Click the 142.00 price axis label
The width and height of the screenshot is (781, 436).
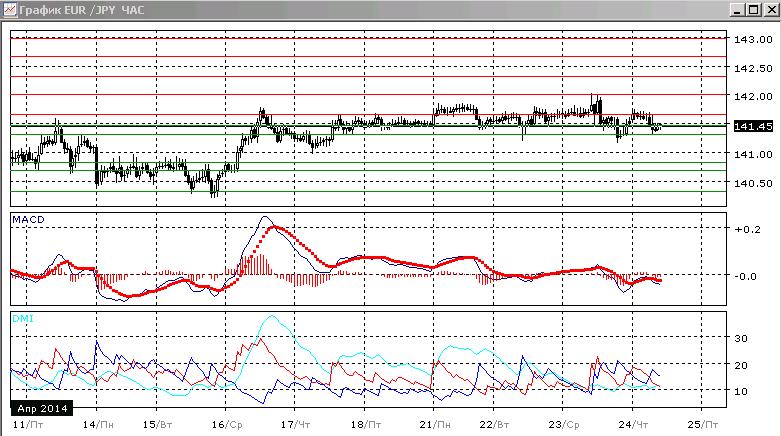point(753,96)
